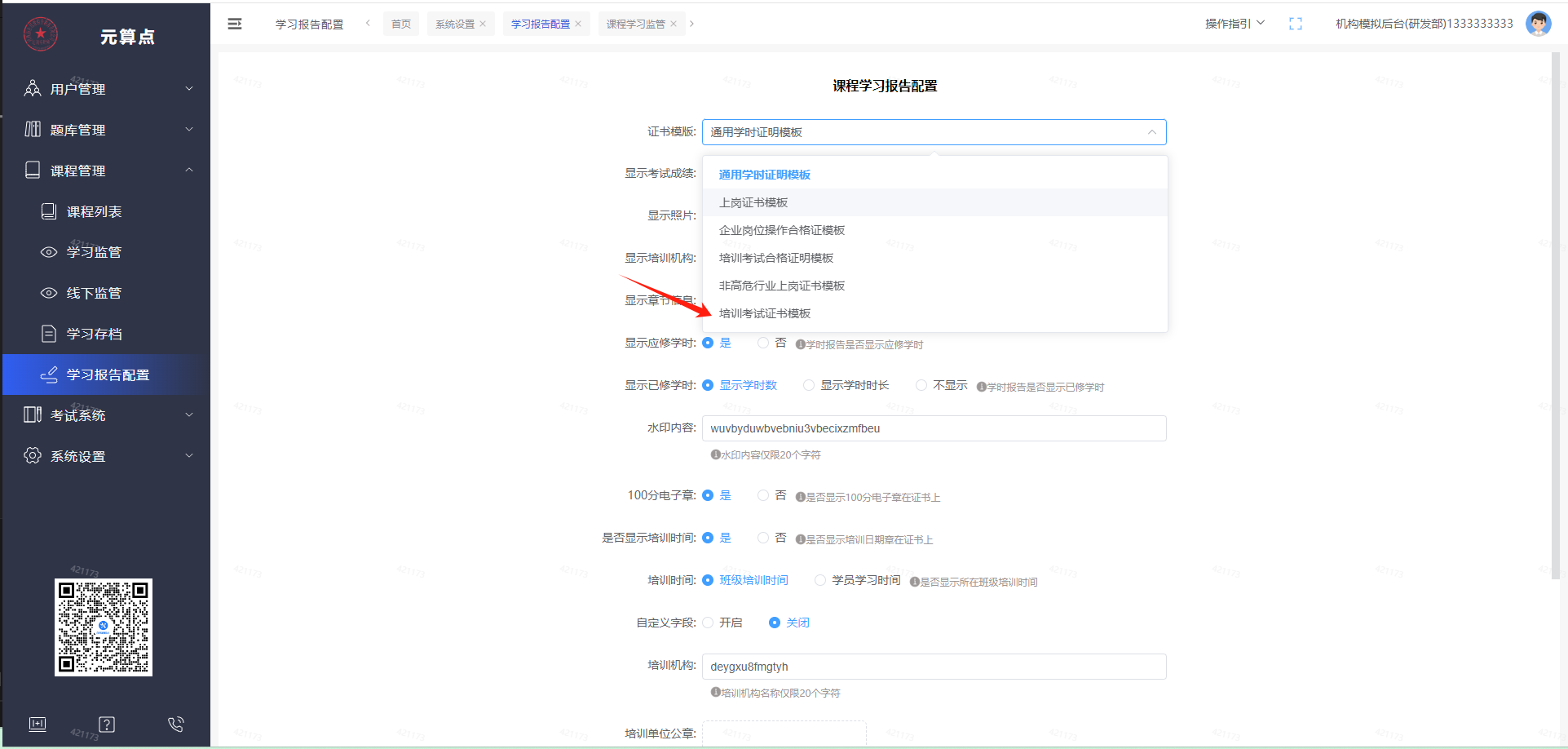Screen dimensions: 1568x749
Task: Select 显示学时时长 option
Action: point(809,385)
